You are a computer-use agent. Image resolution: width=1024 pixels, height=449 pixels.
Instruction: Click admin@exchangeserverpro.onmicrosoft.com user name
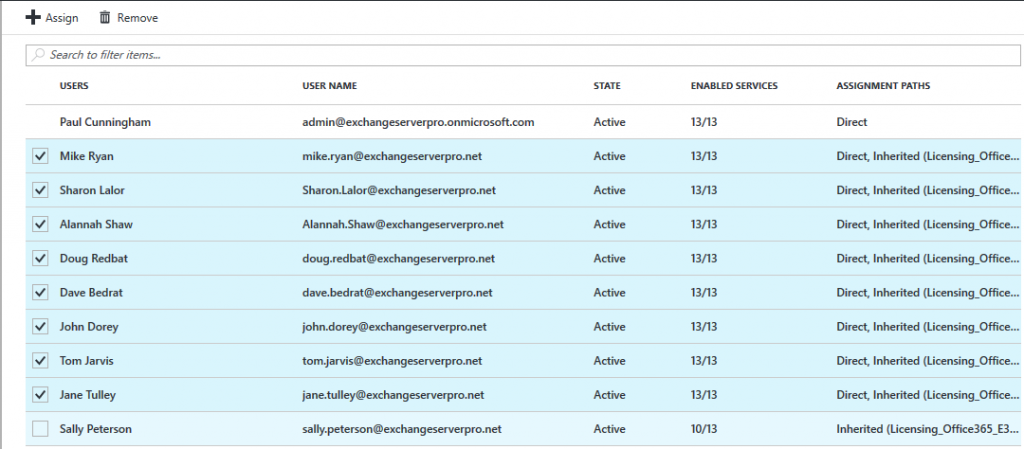pyautogui.click(x=418, y=122)
